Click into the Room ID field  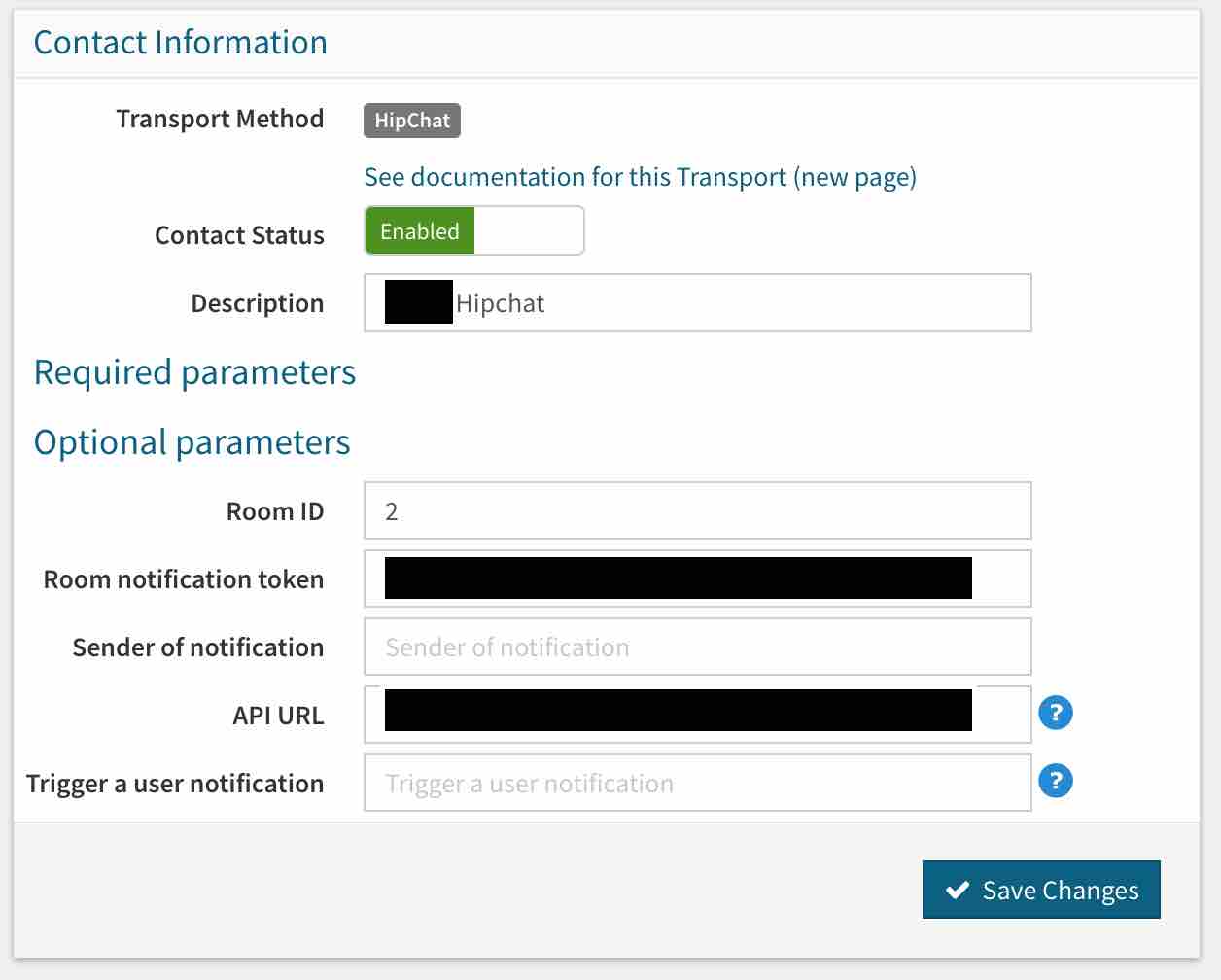[698, 510]
